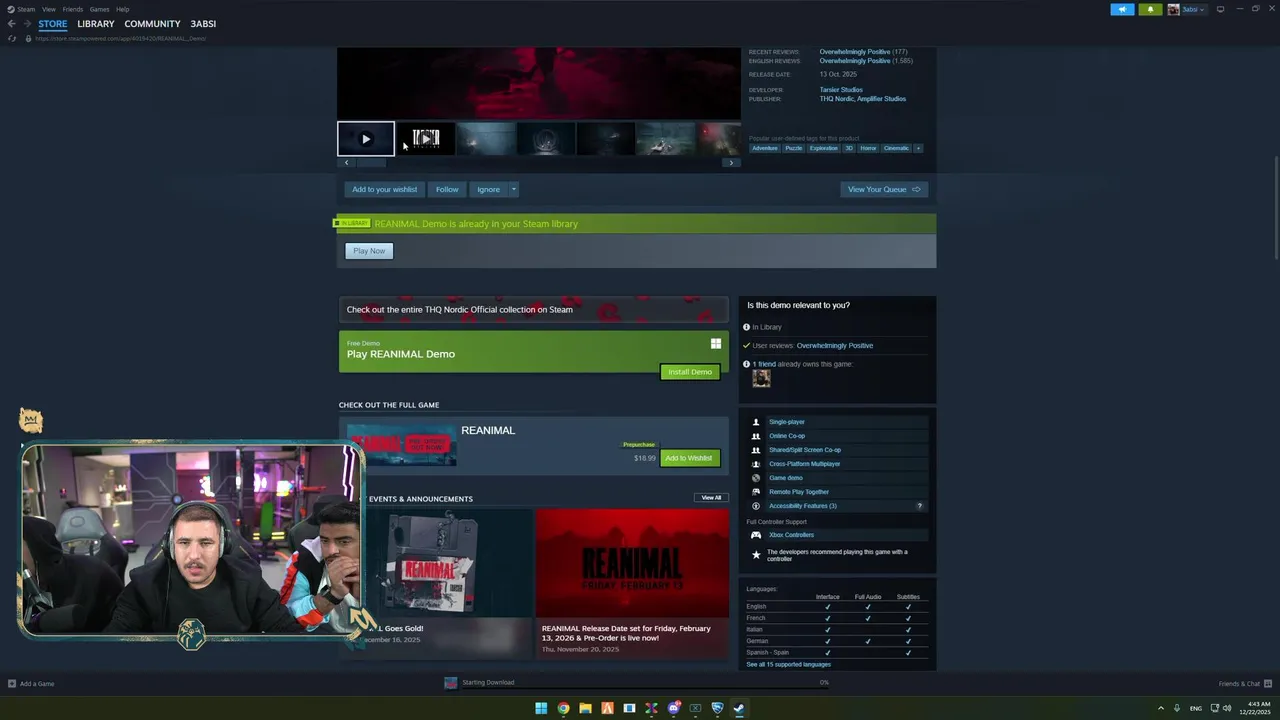This screenshot has width=1280, height=720.
Task: Click the Horror tag
Action: [868, 148]
